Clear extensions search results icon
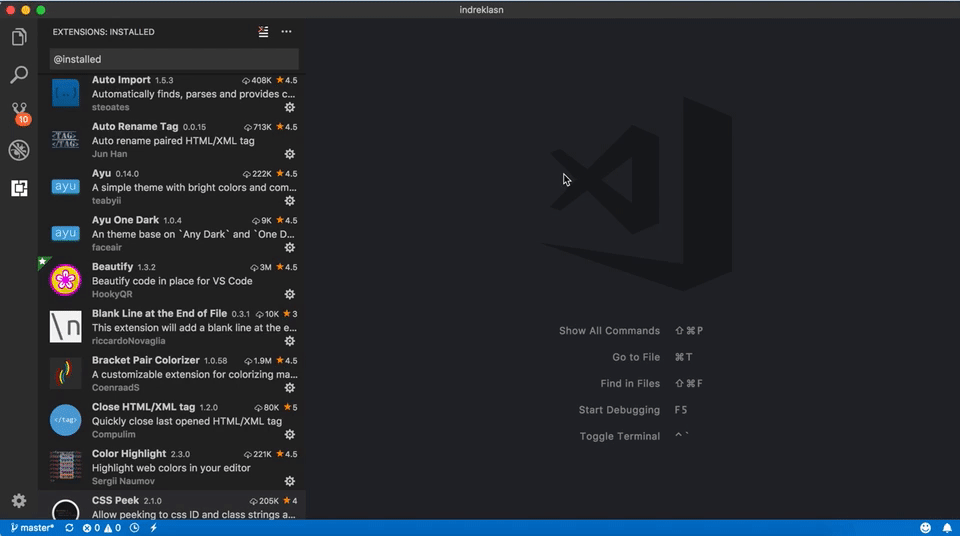The width and height of the screenshot is (960, 536). point(263,32)
